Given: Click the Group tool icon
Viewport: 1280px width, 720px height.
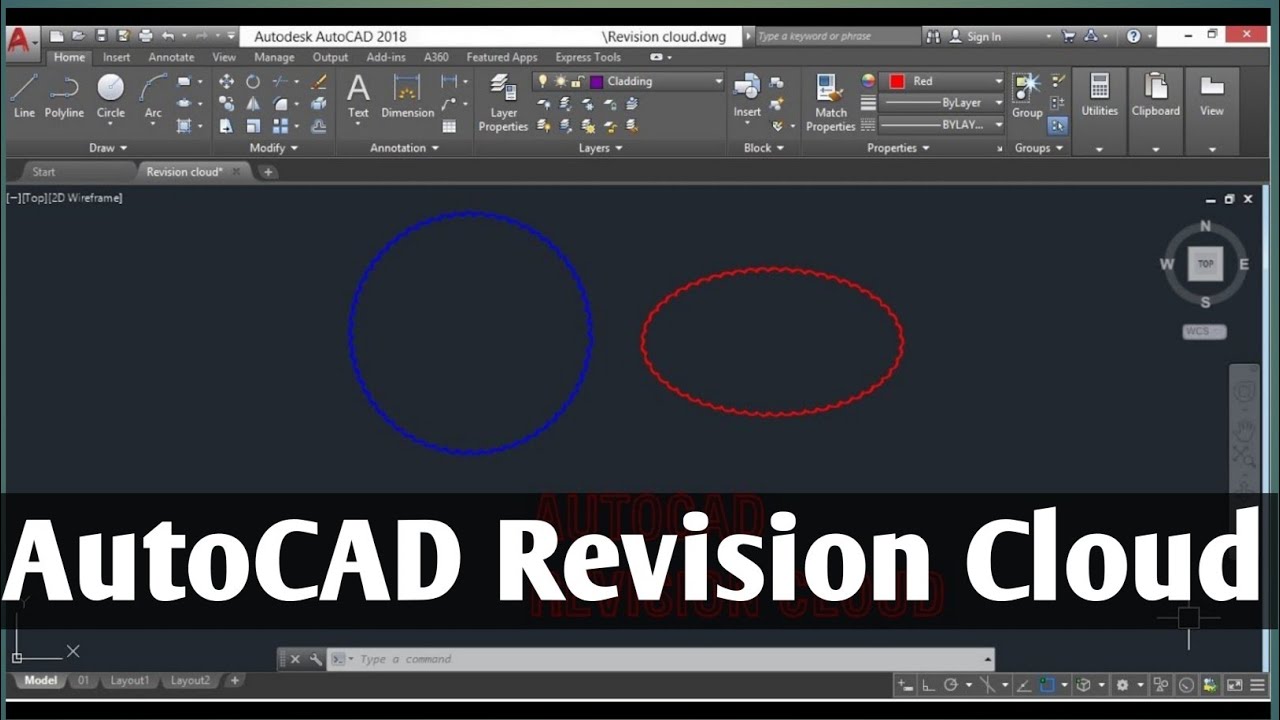Looking at the screenshot, I should click(x=1027, y=96).
